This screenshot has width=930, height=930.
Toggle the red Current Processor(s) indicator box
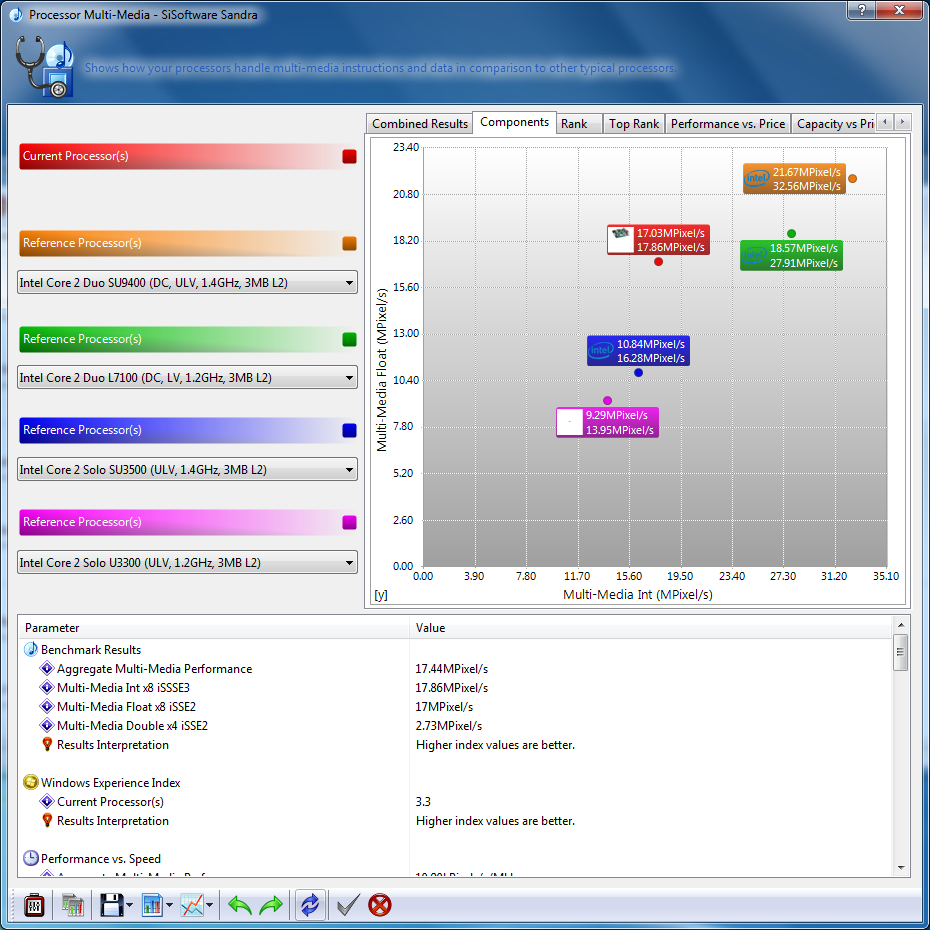pos(349,157)
